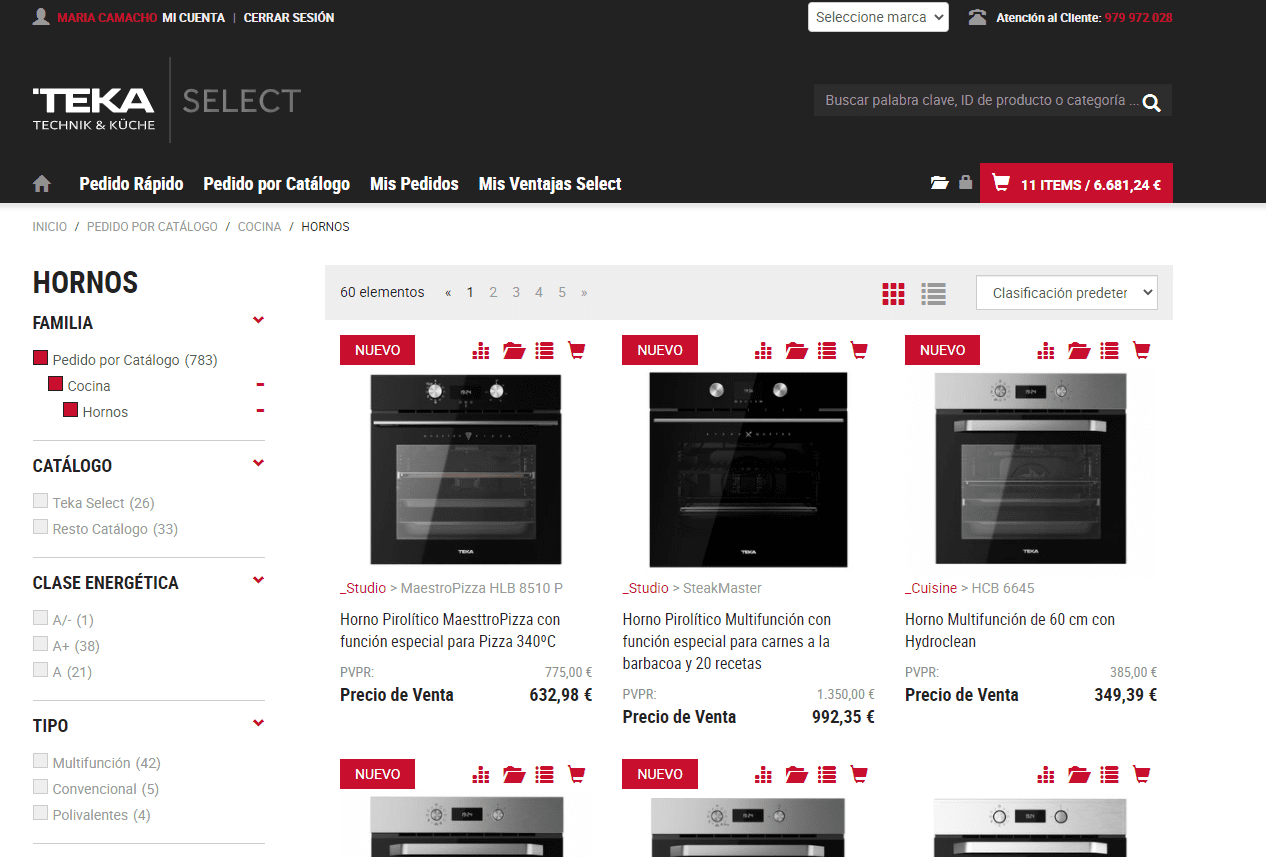Click the user profile icon beside Maria Camacho
Viewport: 1266px width, 857px height.
point(41,17)
